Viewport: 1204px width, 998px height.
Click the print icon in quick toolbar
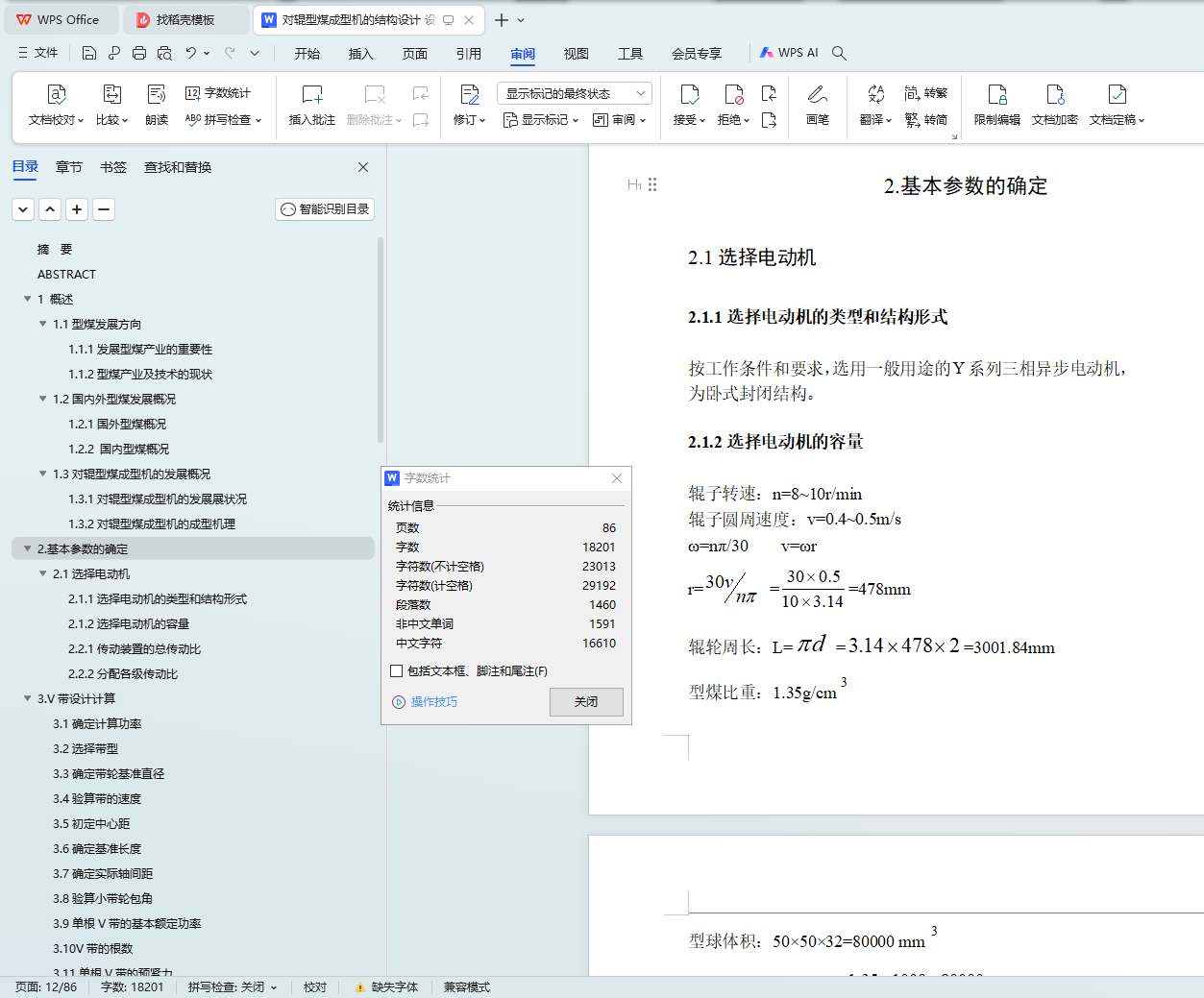[139, 53]
